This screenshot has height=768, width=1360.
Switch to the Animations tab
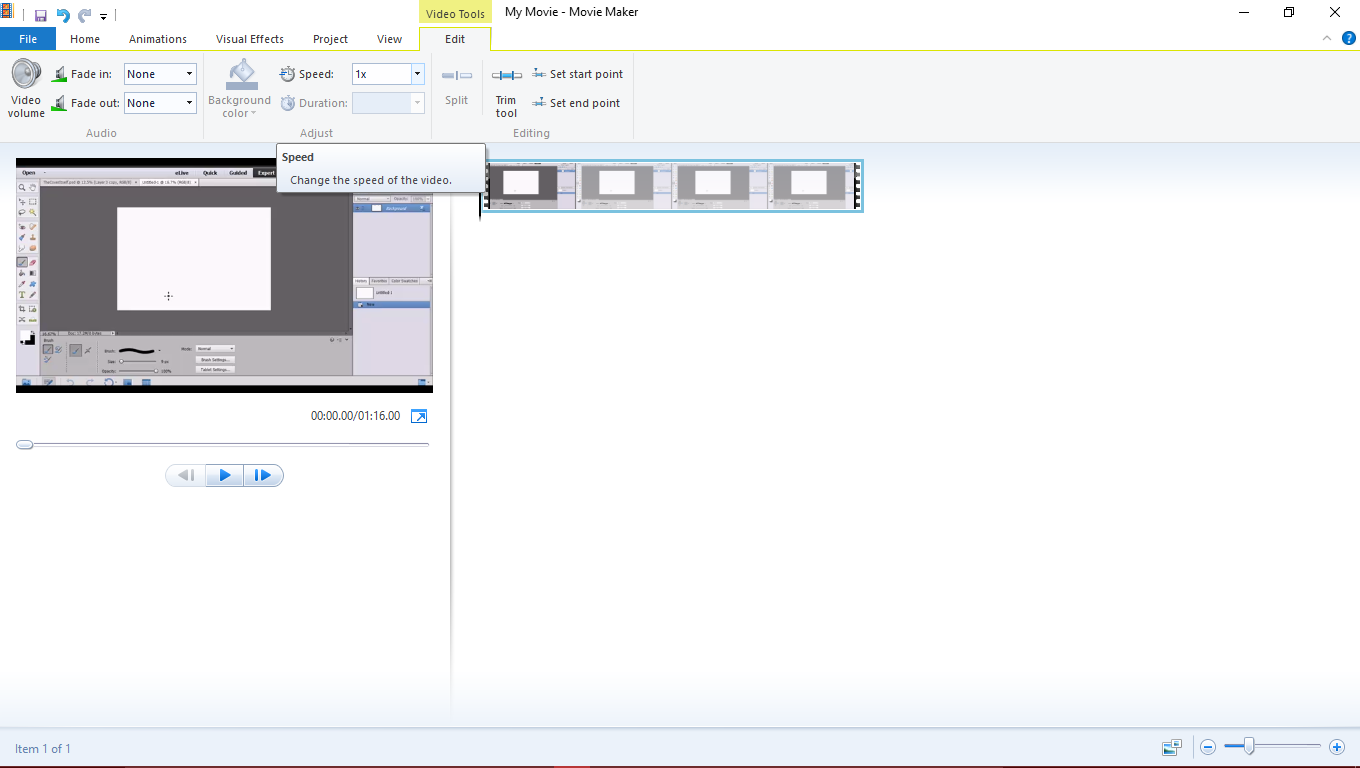(158, 39)
